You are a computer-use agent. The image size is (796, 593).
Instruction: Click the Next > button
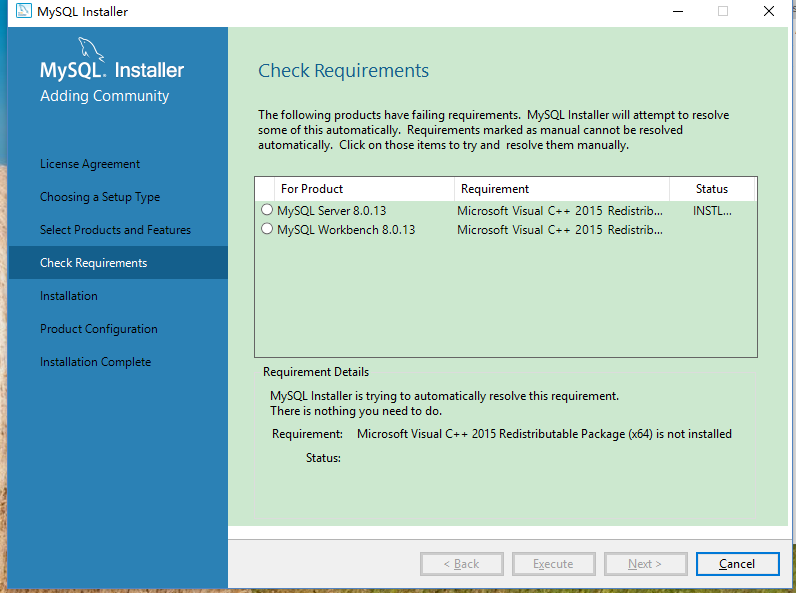click(x=645, y=564)
